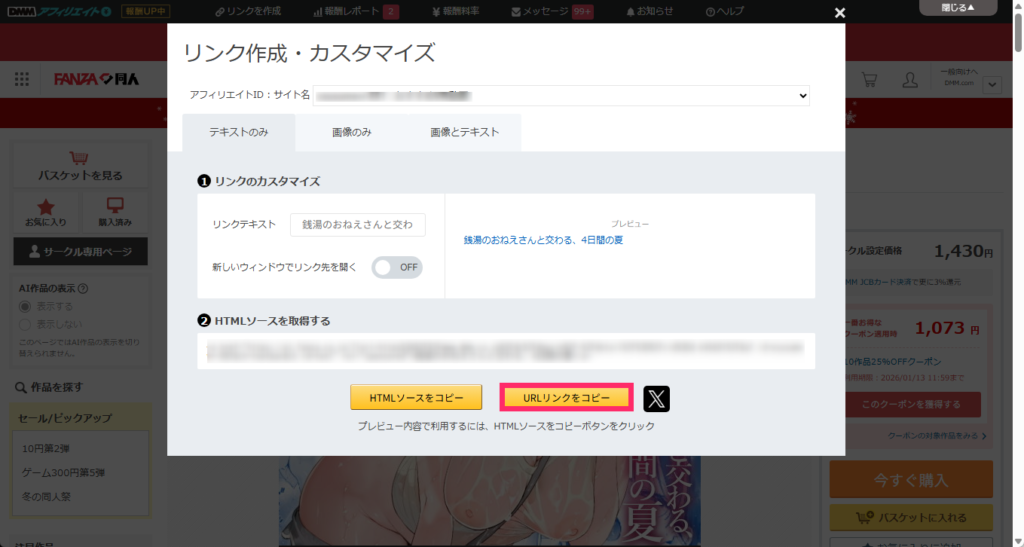Click the URLリンクをコピー button
1024x547 pixels.
[x=566, y=398]
